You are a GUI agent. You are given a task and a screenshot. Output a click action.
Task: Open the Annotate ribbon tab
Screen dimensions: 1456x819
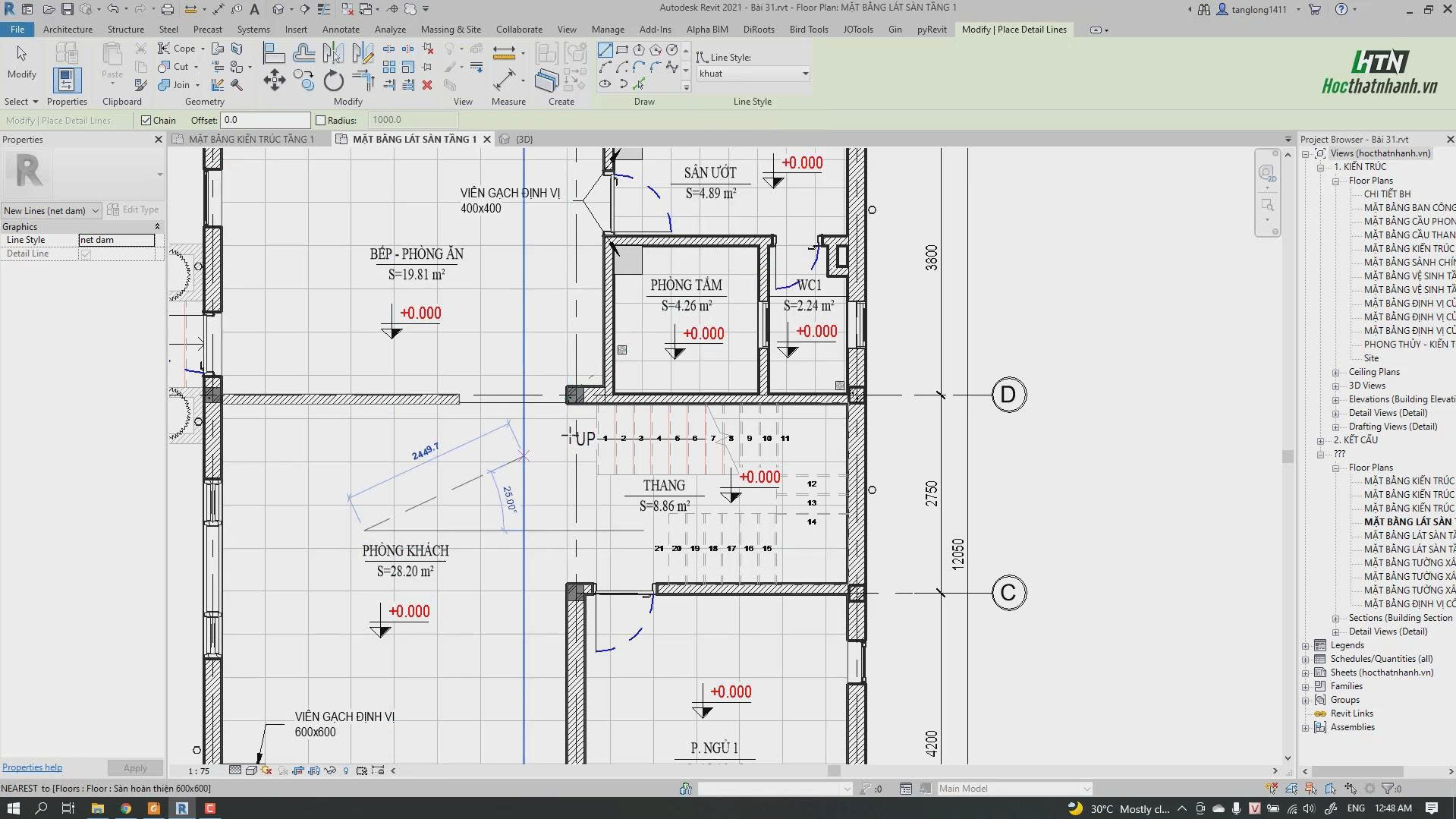(341, 30)
